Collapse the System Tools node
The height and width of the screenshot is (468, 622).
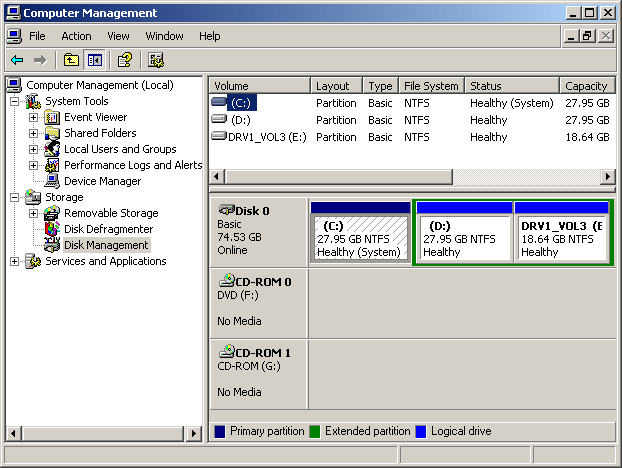[14, 102]
